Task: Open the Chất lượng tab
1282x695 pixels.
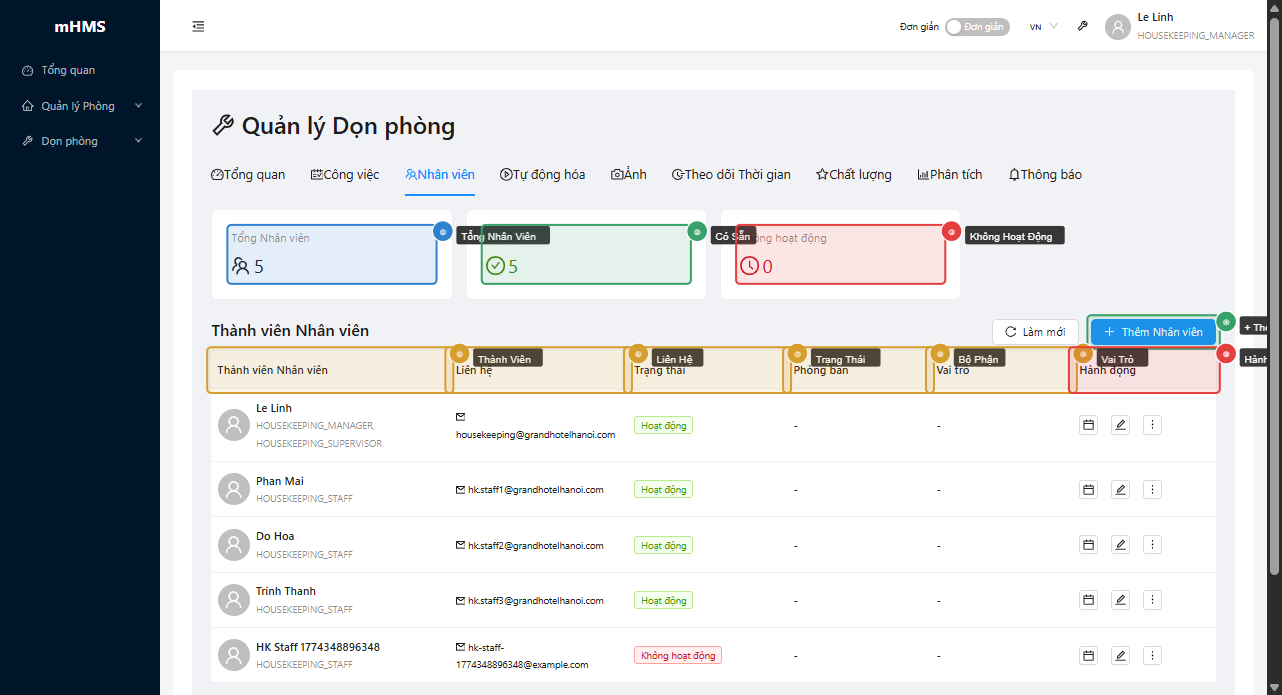Action: 853,175
